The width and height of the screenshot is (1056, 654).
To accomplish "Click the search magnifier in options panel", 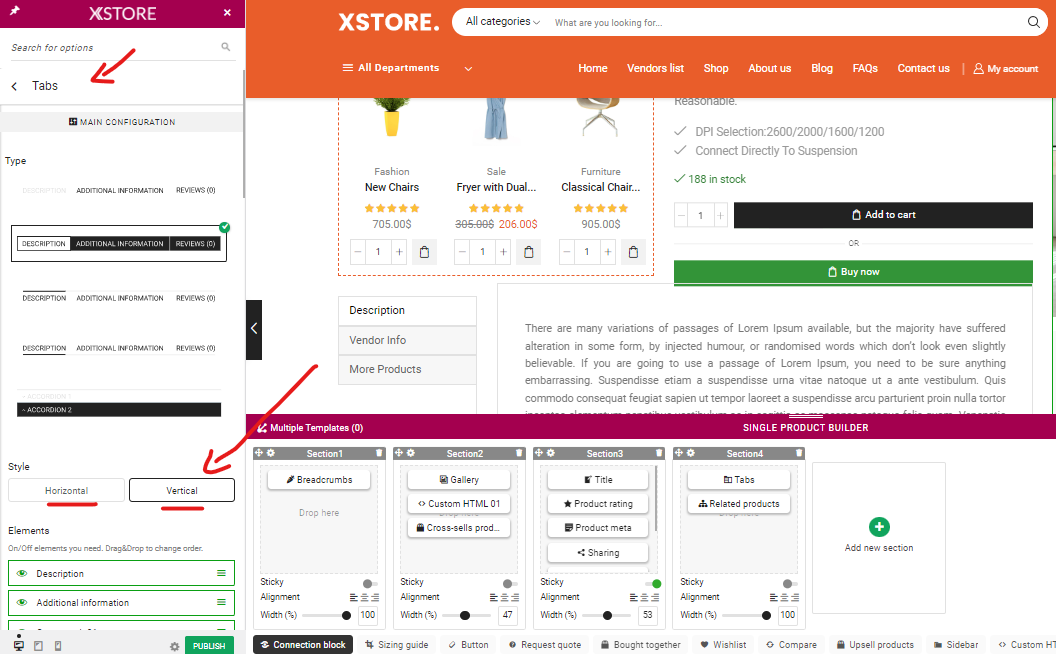I will click(x=226, y=46).
